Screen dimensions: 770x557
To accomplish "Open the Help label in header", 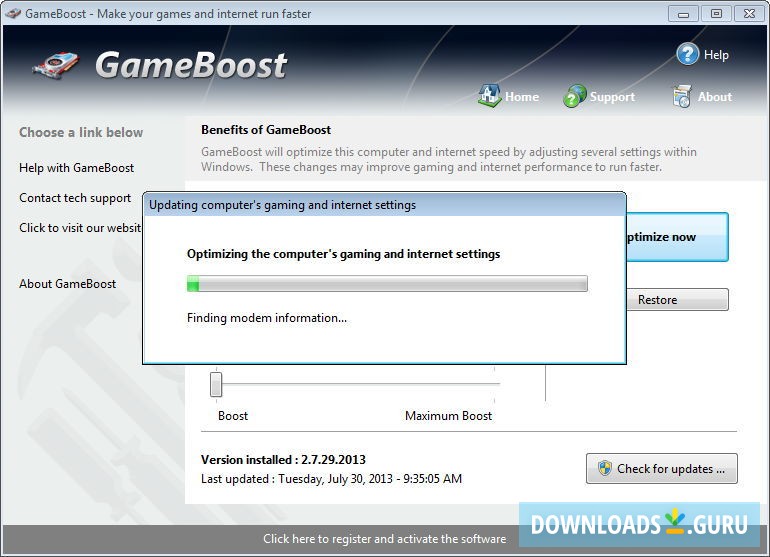I will 716,55.
